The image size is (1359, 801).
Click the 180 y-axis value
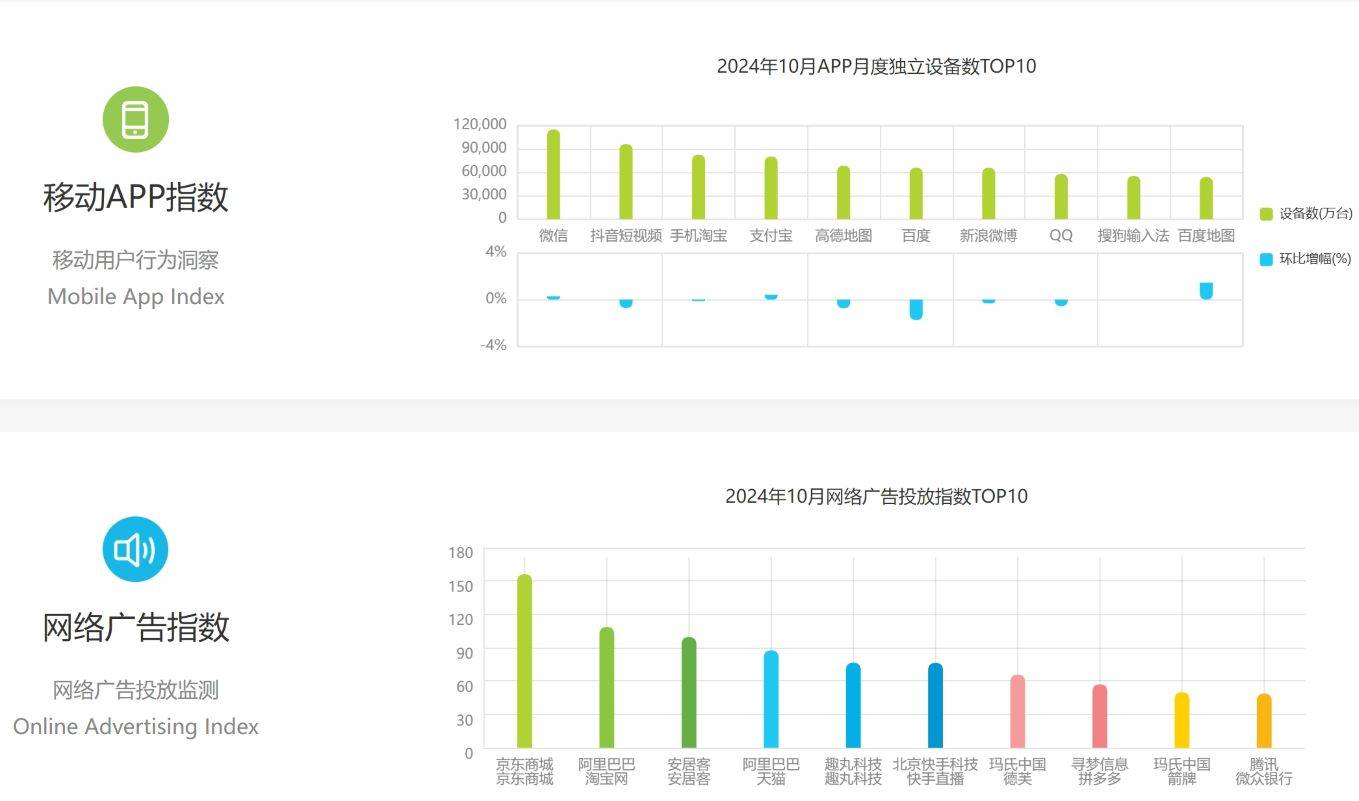click(x=461, y=552)
